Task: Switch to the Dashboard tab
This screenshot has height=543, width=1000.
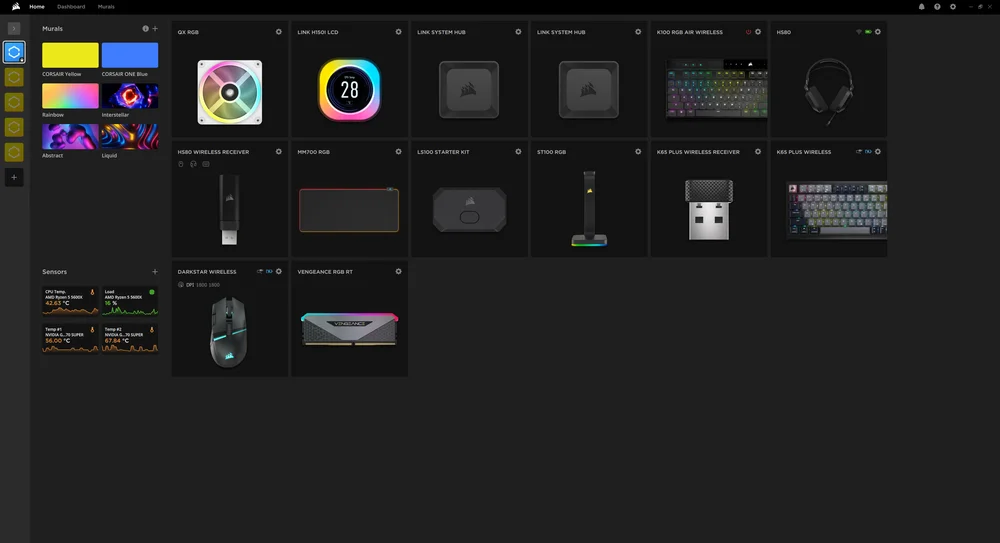Action: coord(71,7)
